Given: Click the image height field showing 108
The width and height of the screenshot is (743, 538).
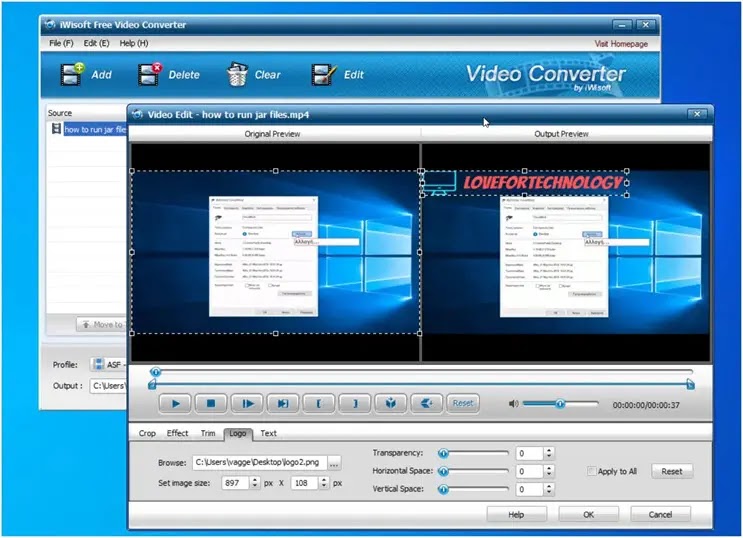Looking at the screenshot, I should pyautogui.click(x=304, y=483).
